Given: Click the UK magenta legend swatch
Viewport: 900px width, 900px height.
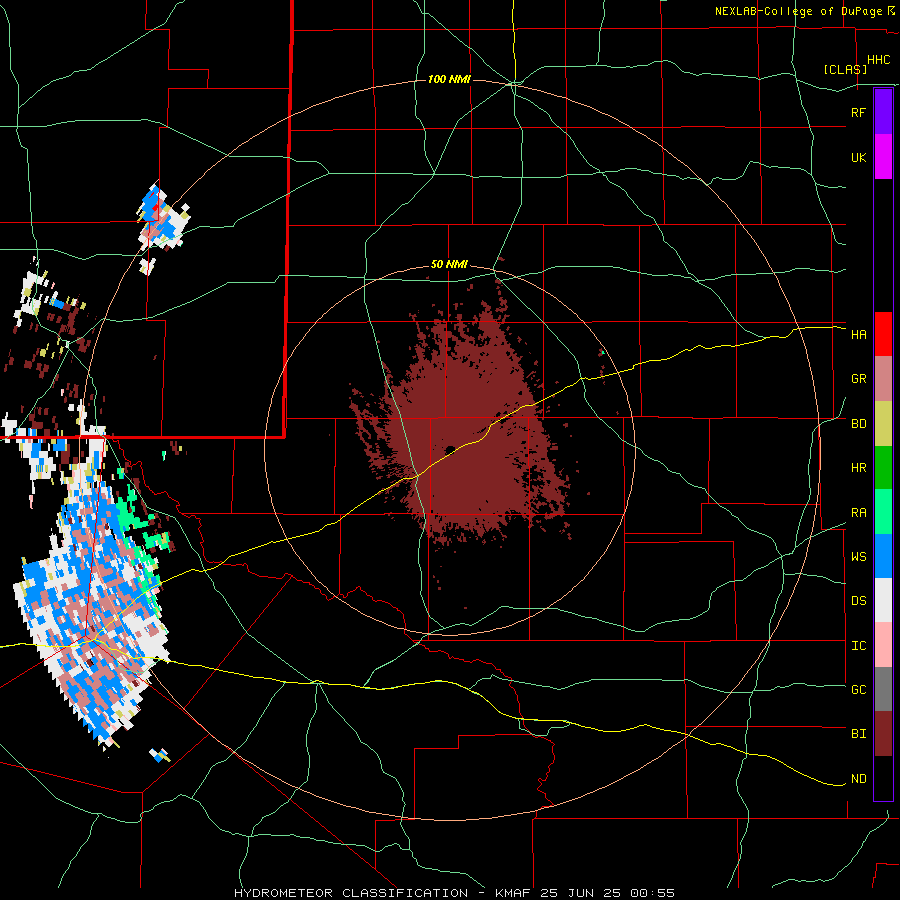Looking at the screenshot, I should (x=883, y=157).
